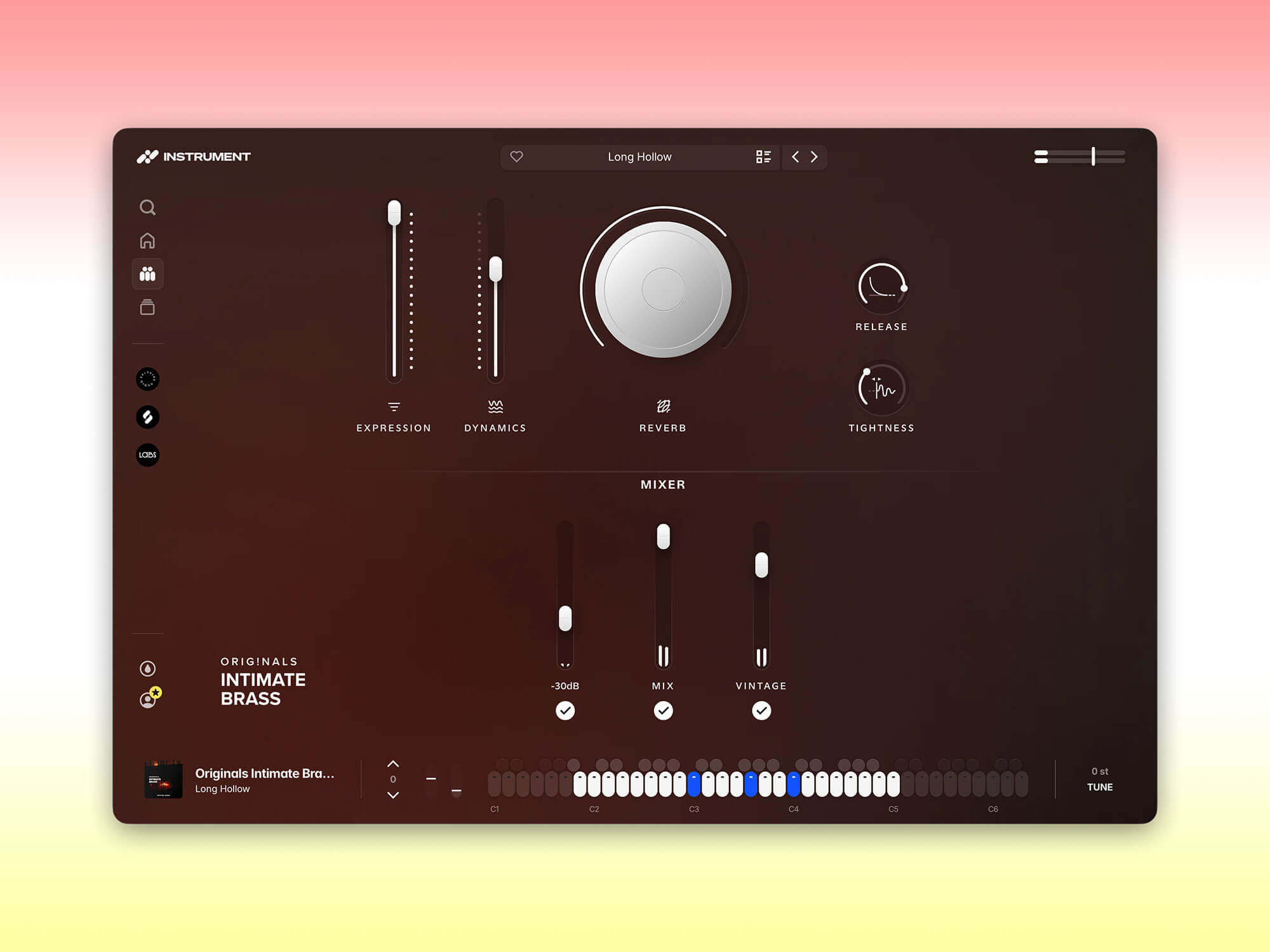Click the TIGHTNESS label
Screen dimensions: 1270x952
click(x=881, y=428)
